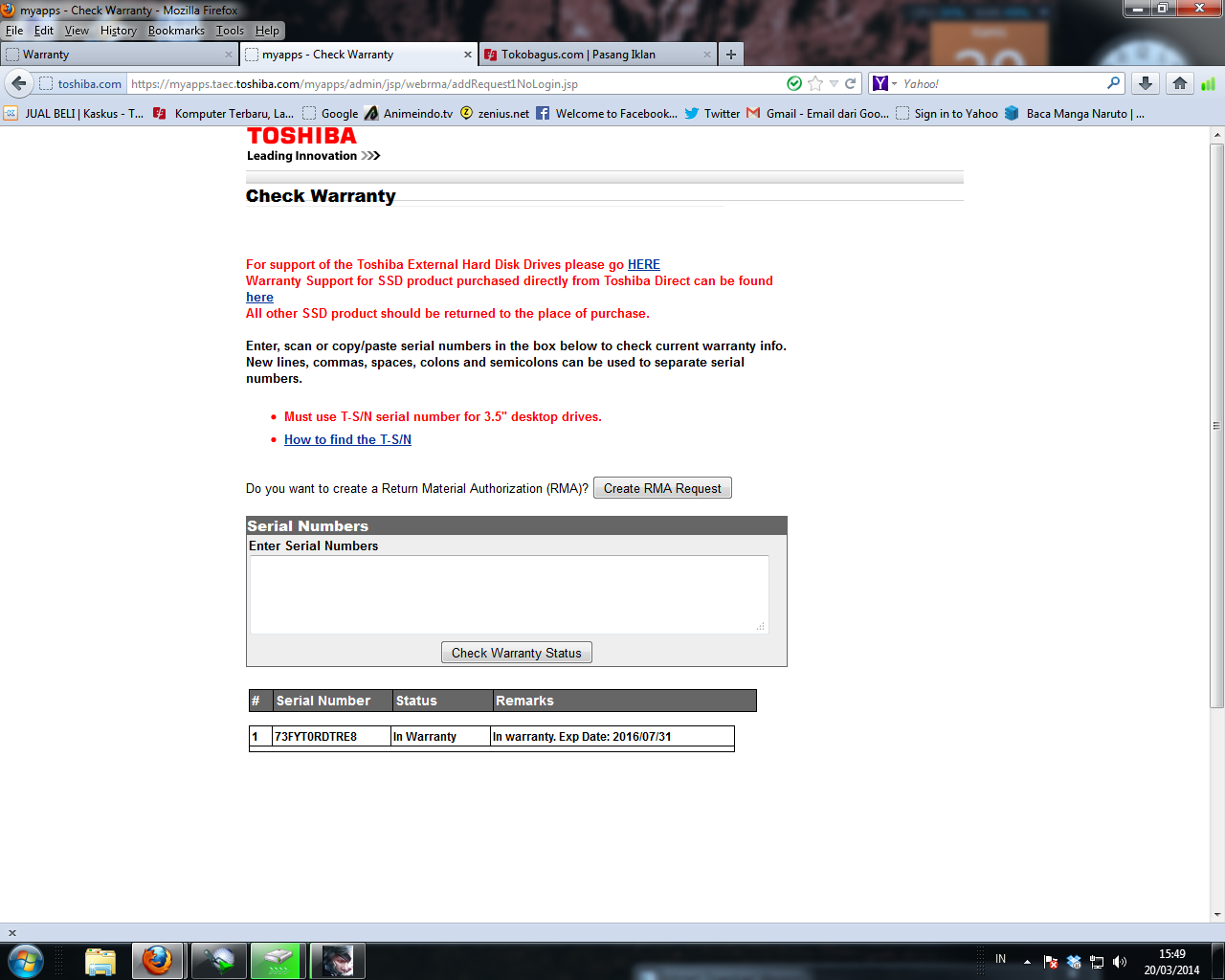
Task: Follow the HERE link for external hard drives
Action: point(644,264)
